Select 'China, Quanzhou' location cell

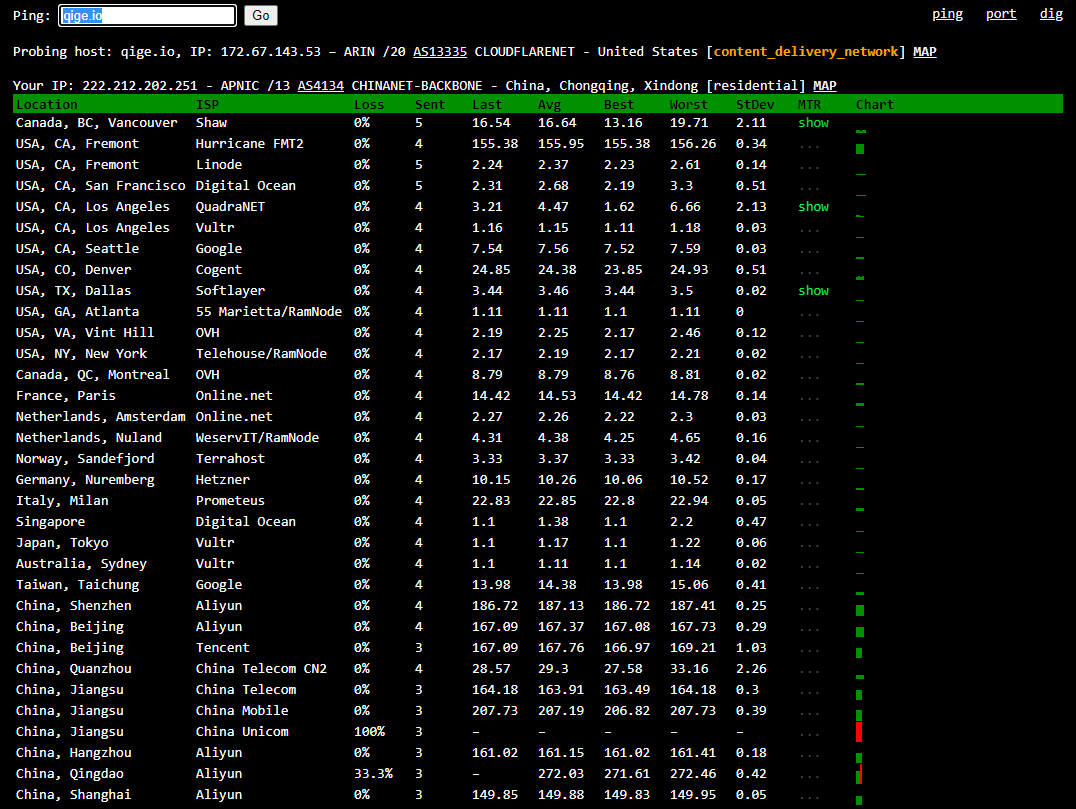73,669
